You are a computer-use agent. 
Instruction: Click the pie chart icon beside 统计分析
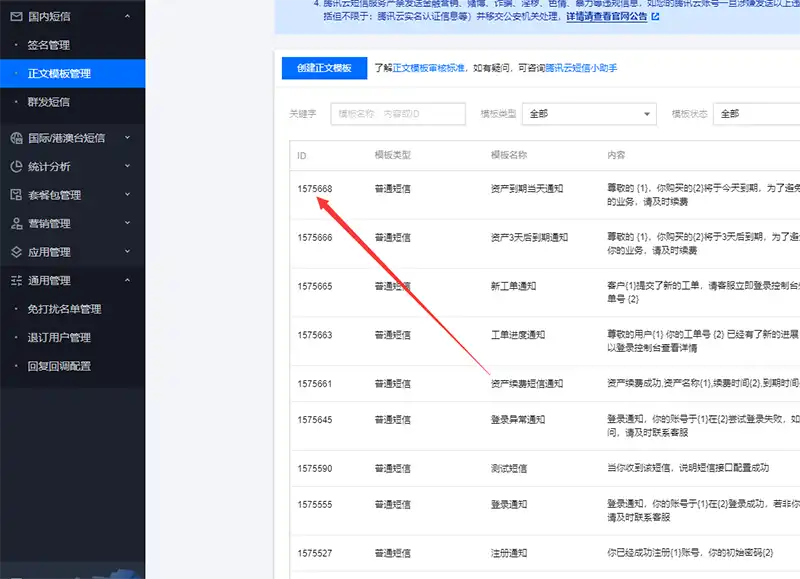click(15, 166)
